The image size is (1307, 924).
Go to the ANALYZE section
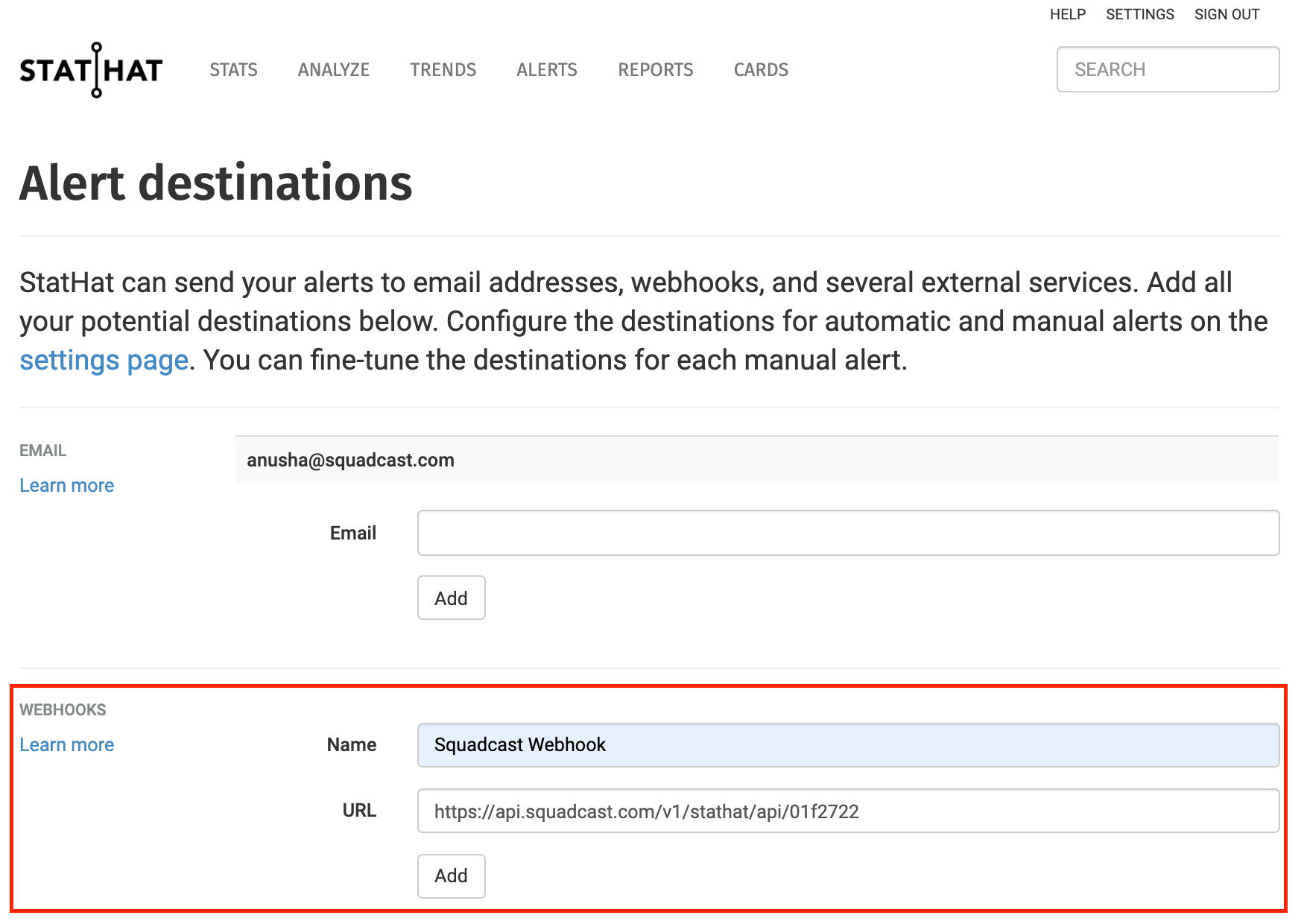pyautogui.click(x=334, y=70)
